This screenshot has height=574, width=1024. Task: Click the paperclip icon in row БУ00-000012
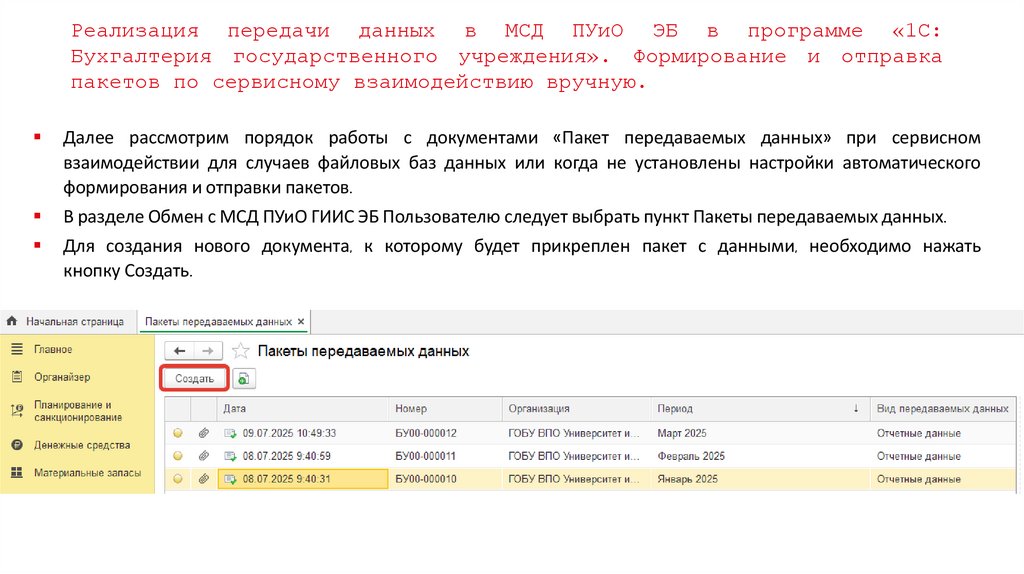[204, 433]
